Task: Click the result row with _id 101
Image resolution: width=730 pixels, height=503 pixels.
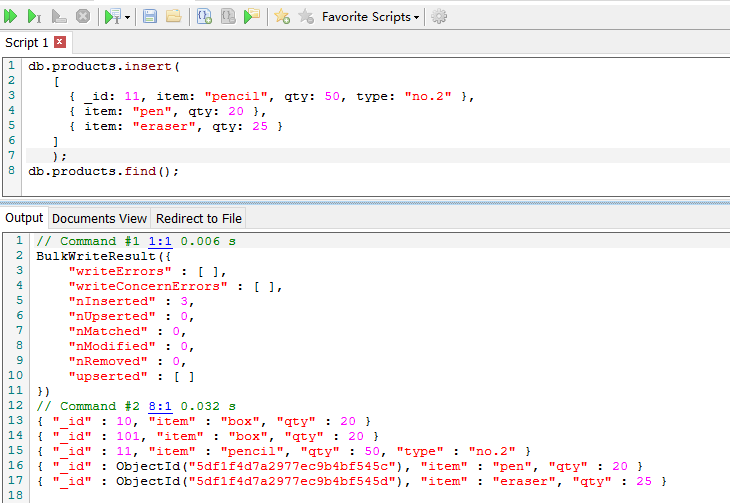Action: [208, 436]
